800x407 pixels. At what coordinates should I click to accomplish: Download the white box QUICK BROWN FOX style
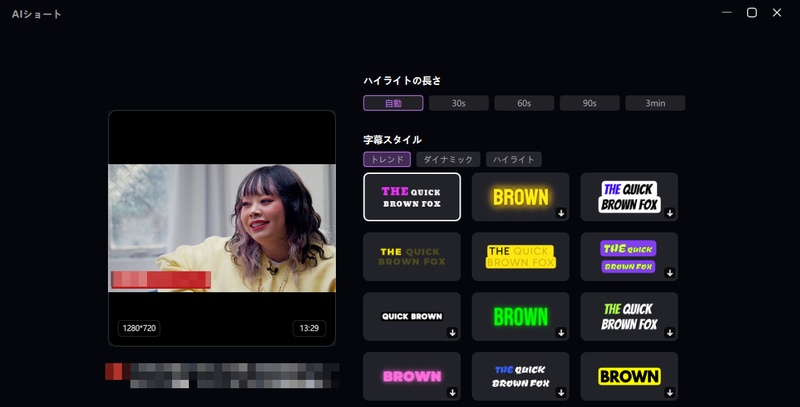670,213
